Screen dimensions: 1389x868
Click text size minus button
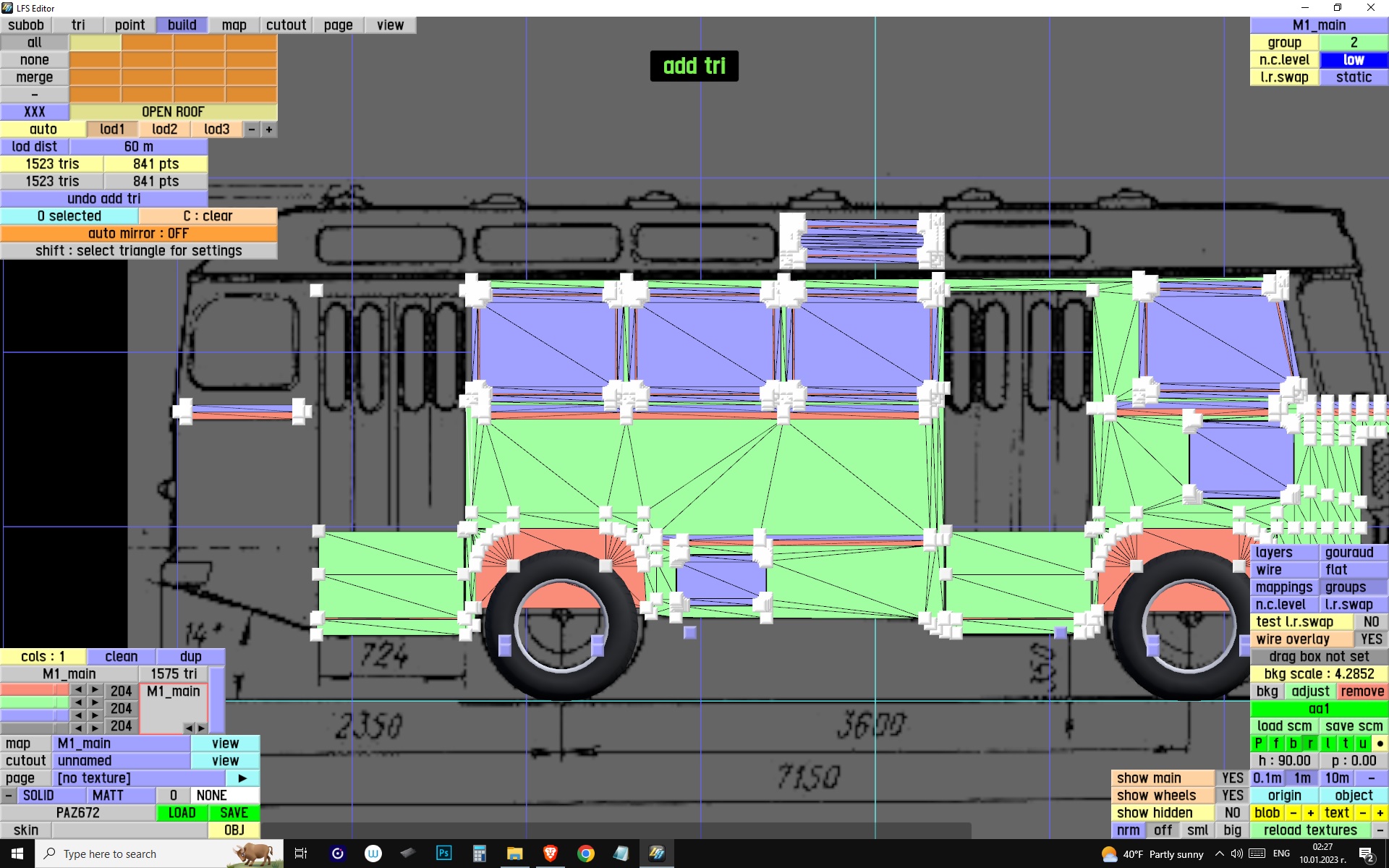coord(1363,813)
